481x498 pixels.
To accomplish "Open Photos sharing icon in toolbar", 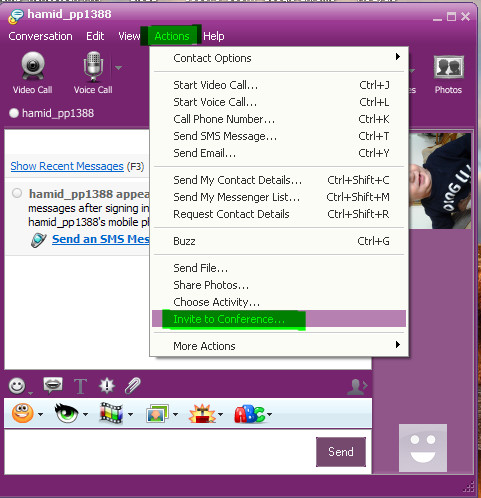I will 448,74.
